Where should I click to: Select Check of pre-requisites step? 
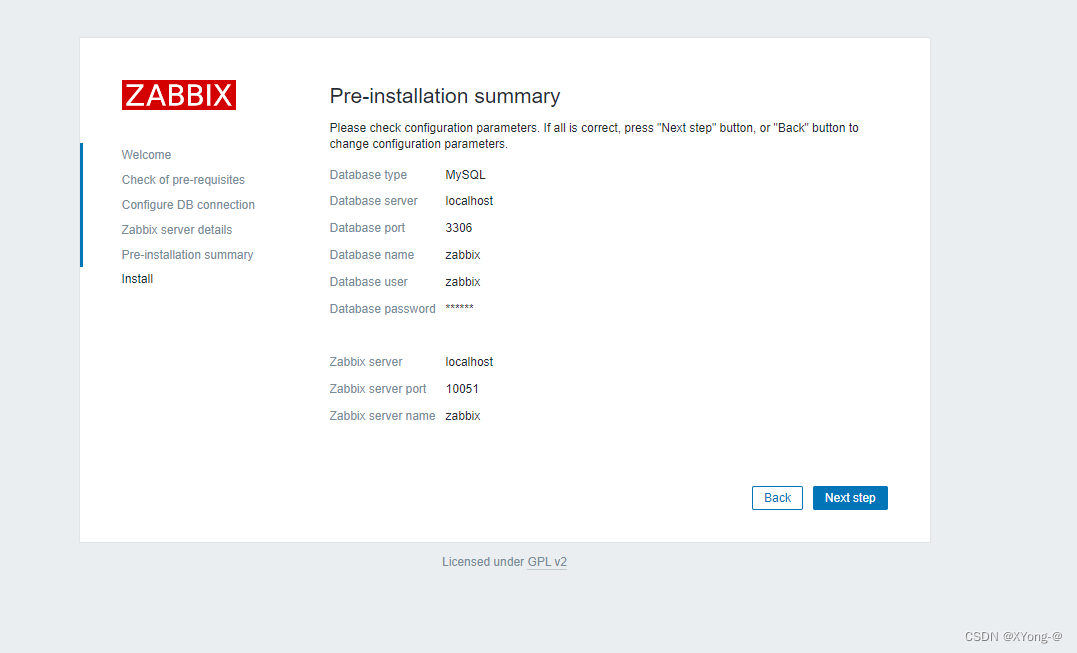[183, 180]
